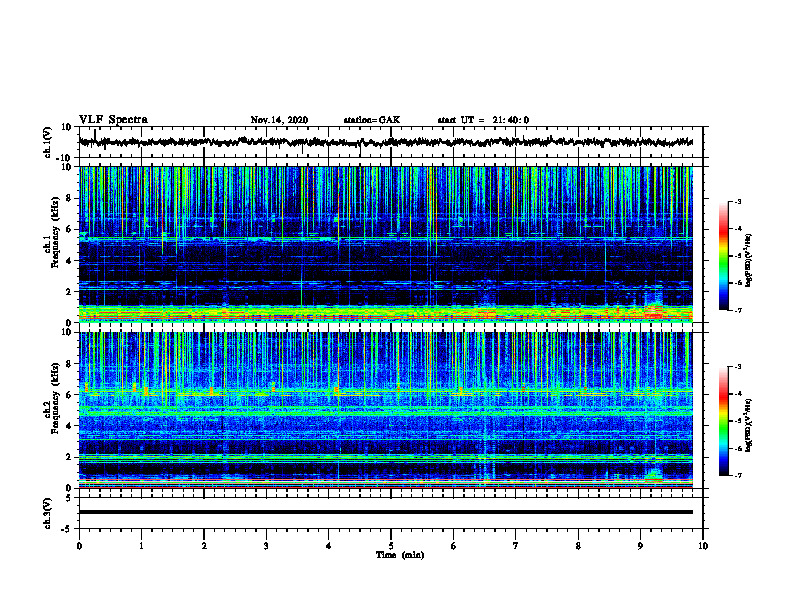This screenshot has height=612, width=792.
Task: Click the "-10" tick on ch.1(V) axis
Action: click(65, 158)
